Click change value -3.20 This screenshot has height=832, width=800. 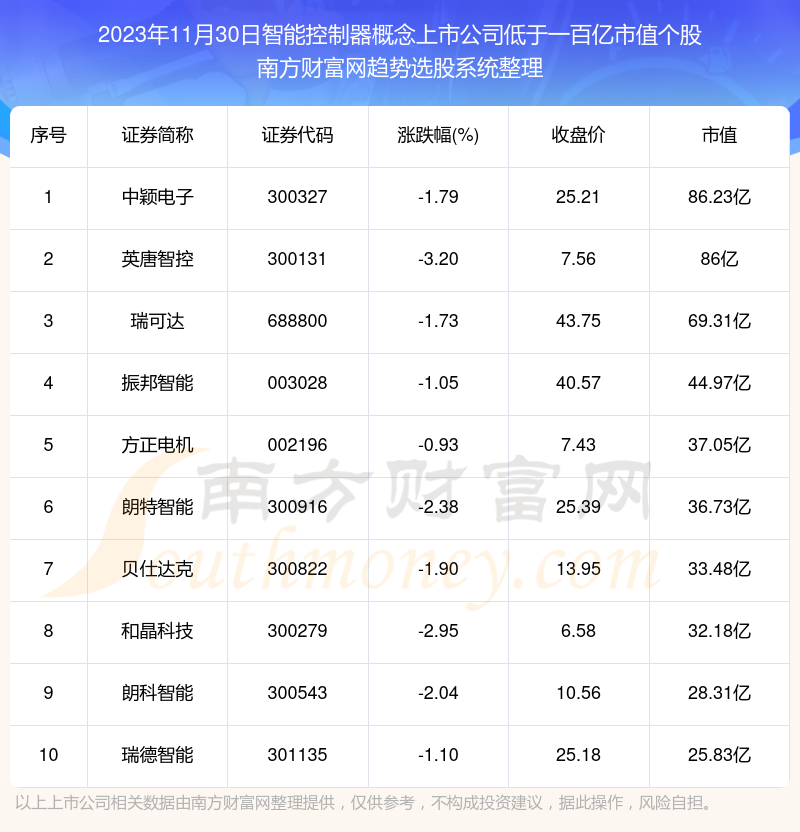click(438, 259)
